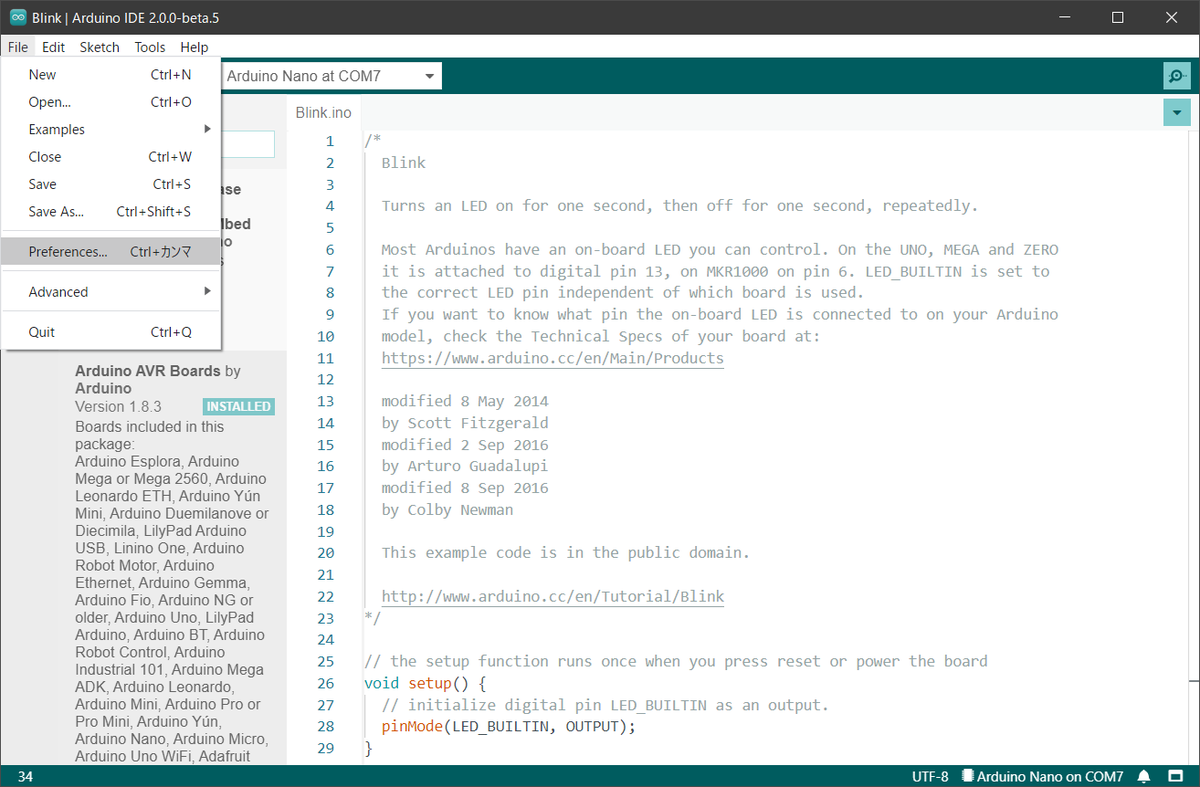Click the void setup() line of code
This screenshot has width=1200, height=787.
click(425, 683)
